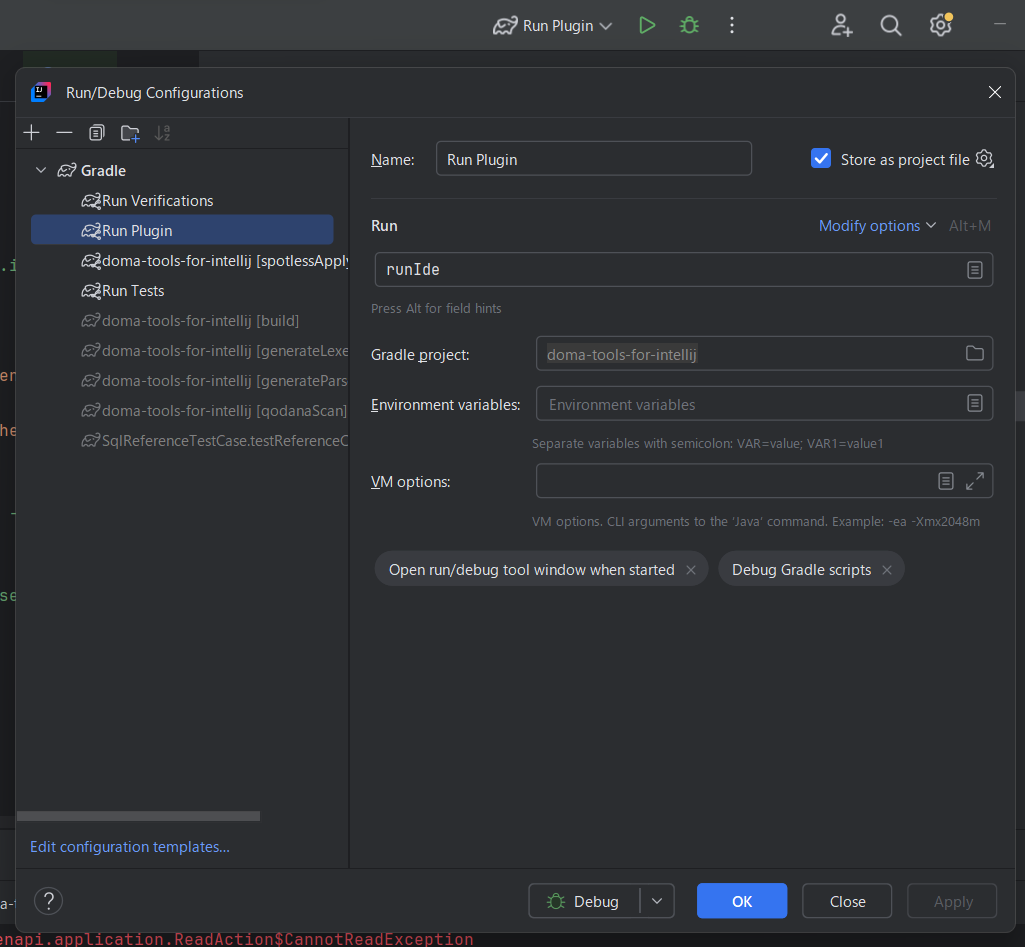
Task: Click the JetBrains icon in the dialog title
Action: click(x=41, y=92)
